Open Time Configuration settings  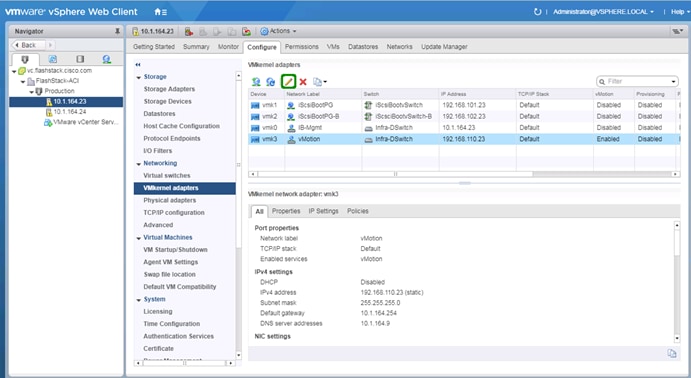(172, 324)
